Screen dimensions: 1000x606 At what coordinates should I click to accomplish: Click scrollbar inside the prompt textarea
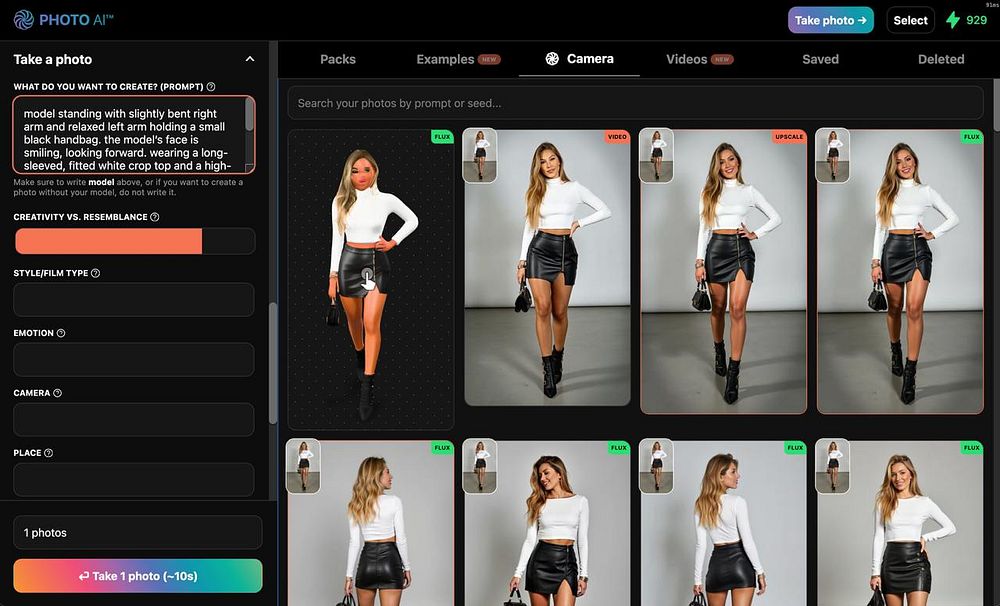pyautogui.click(x=249, y=116)
